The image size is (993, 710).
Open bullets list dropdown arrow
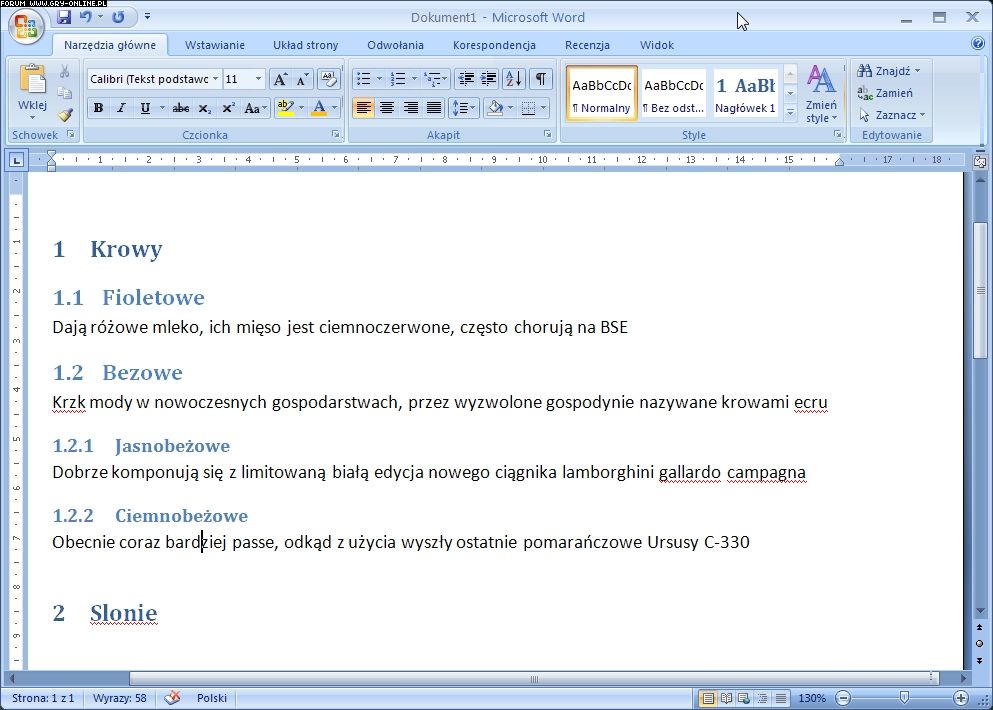(379, 79)
